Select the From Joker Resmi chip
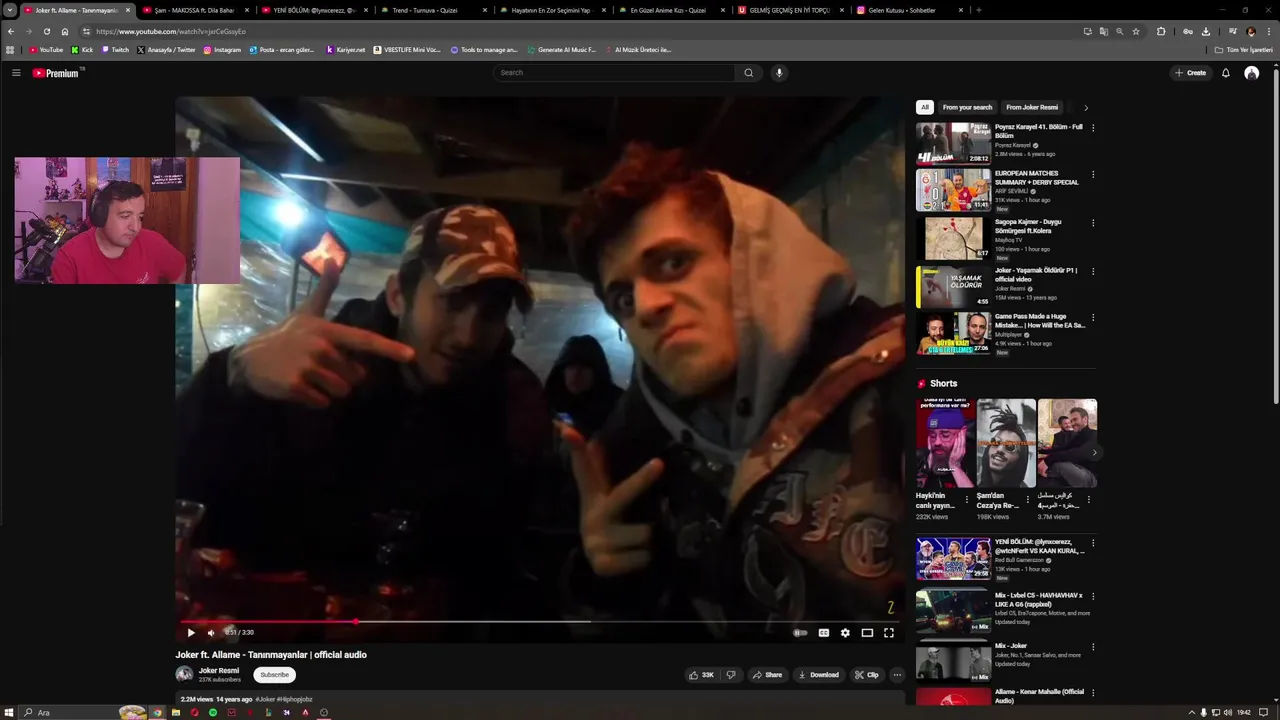This screenshot has height=720, width=1280. [x=1032, y=107]
